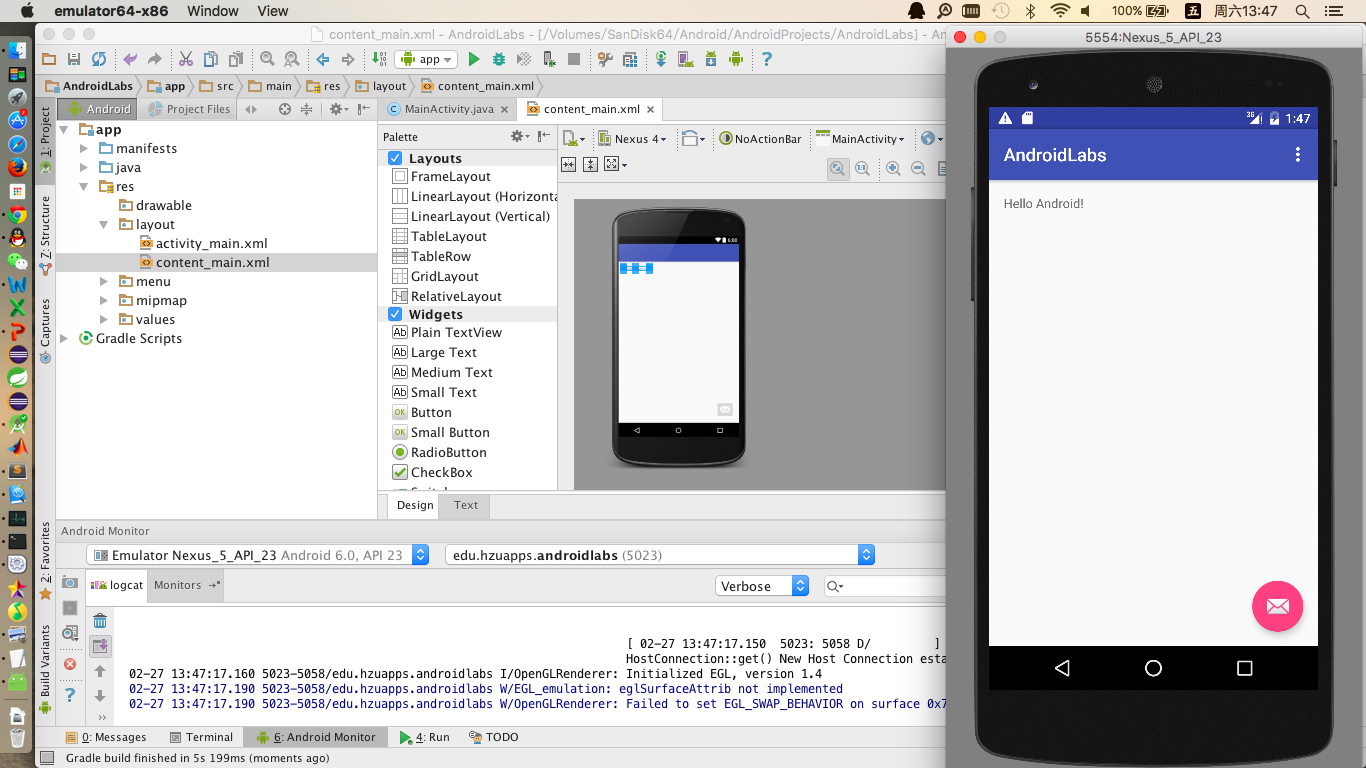Open the Nexus 4 device dropdown
1366x768 pixels.
pyautogui.click(x=634, y=139)
